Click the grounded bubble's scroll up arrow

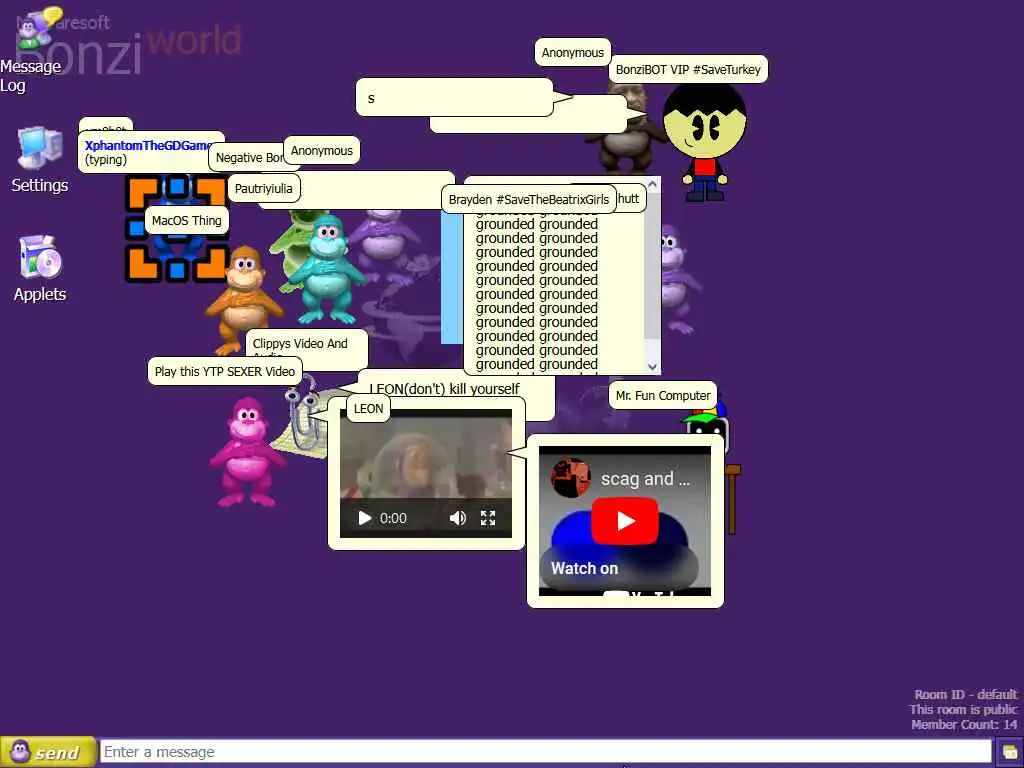pos(652,185)
